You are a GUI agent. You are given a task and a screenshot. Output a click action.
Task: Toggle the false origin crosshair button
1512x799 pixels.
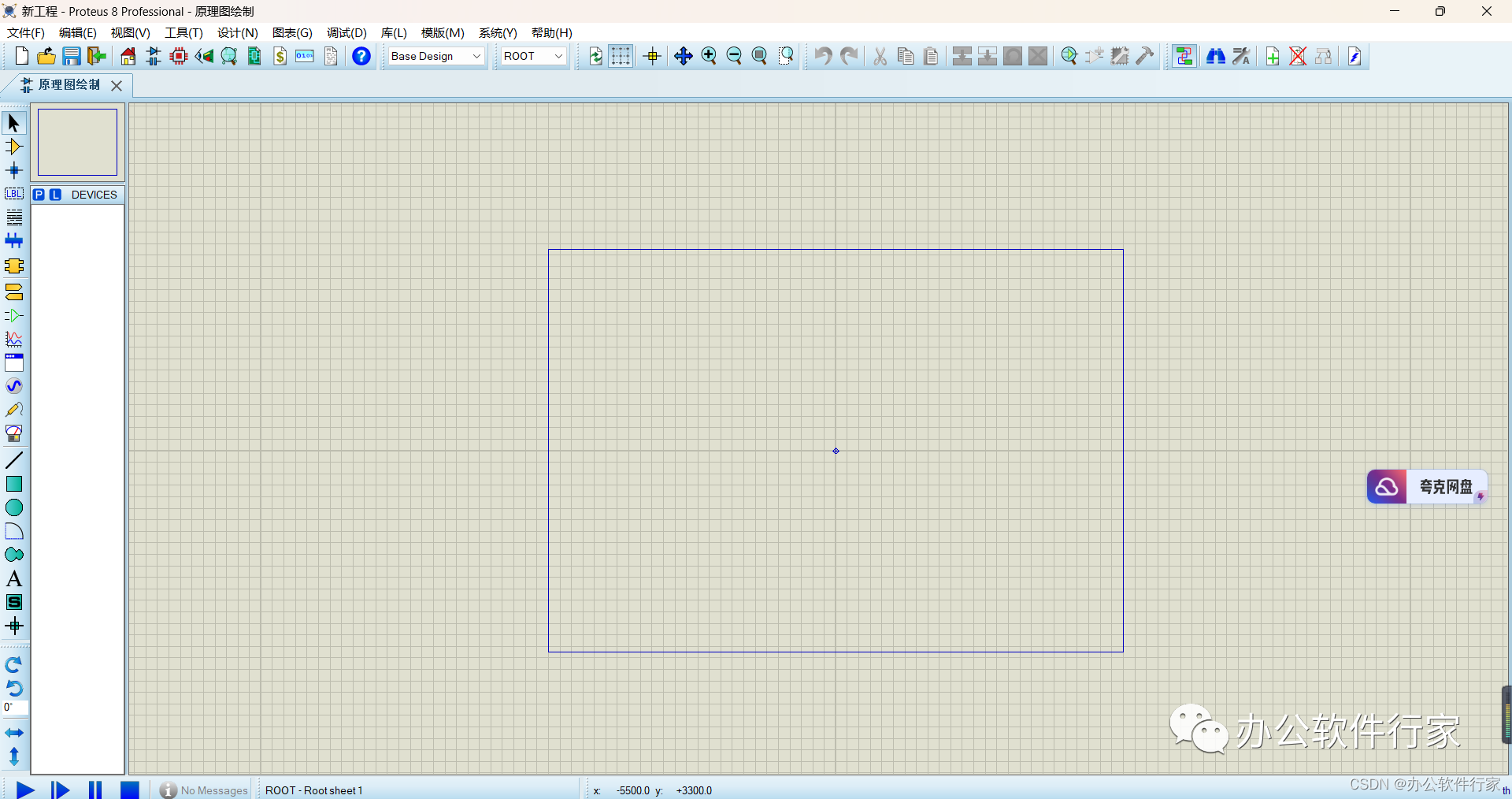(x=652, y=56)
